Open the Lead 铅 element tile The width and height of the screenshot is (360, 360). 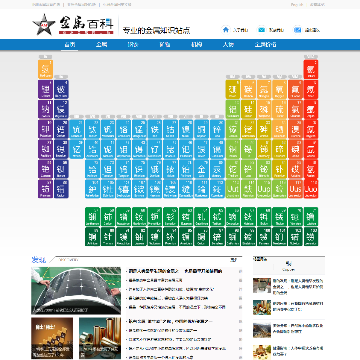tap(248, 169)
